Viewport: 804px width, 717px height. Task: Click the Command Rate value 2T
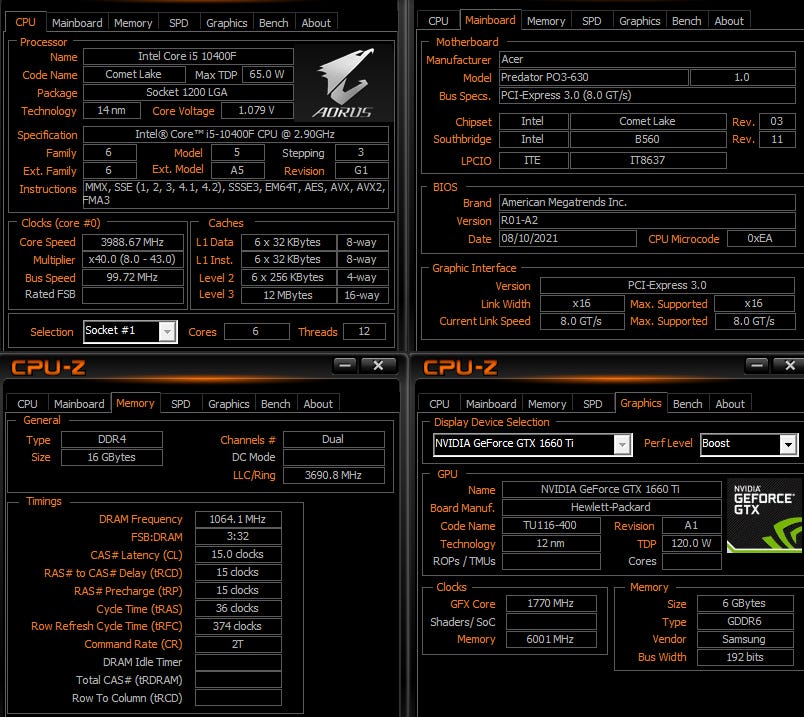238,644
